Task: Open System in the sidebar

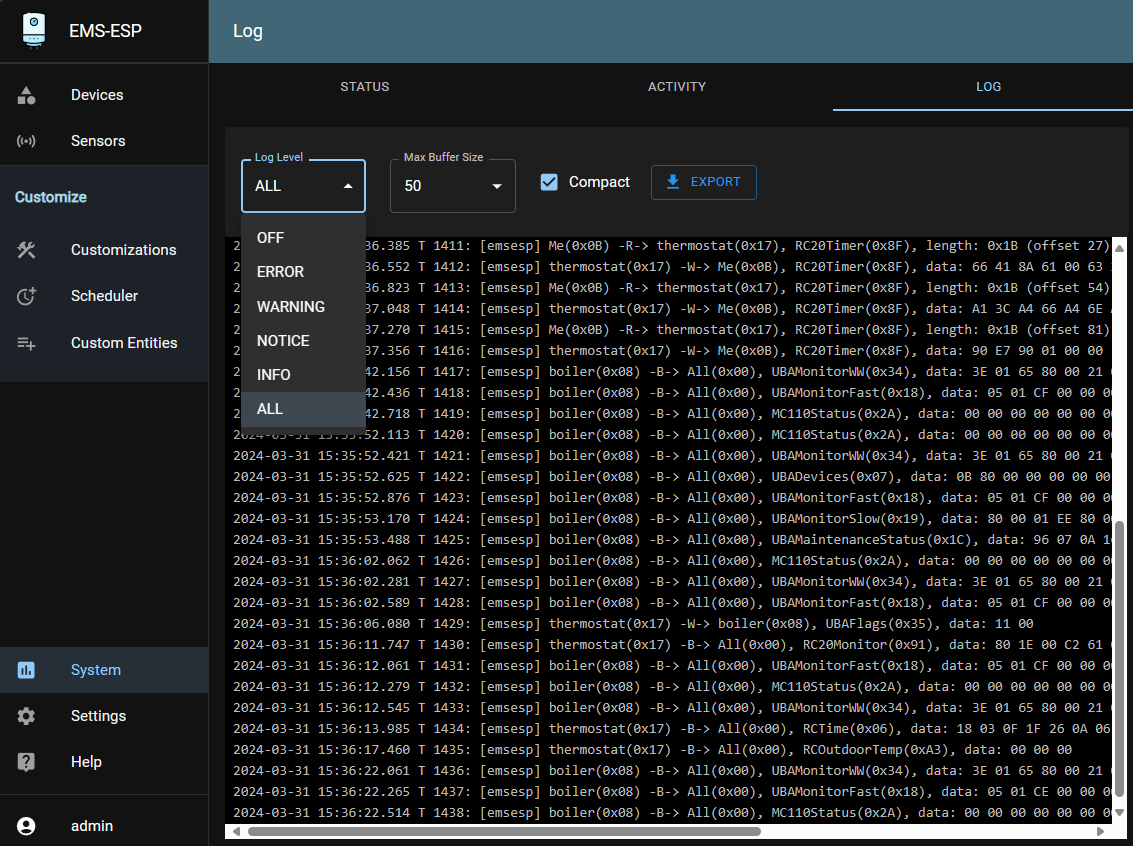Action: coord(96,670)
